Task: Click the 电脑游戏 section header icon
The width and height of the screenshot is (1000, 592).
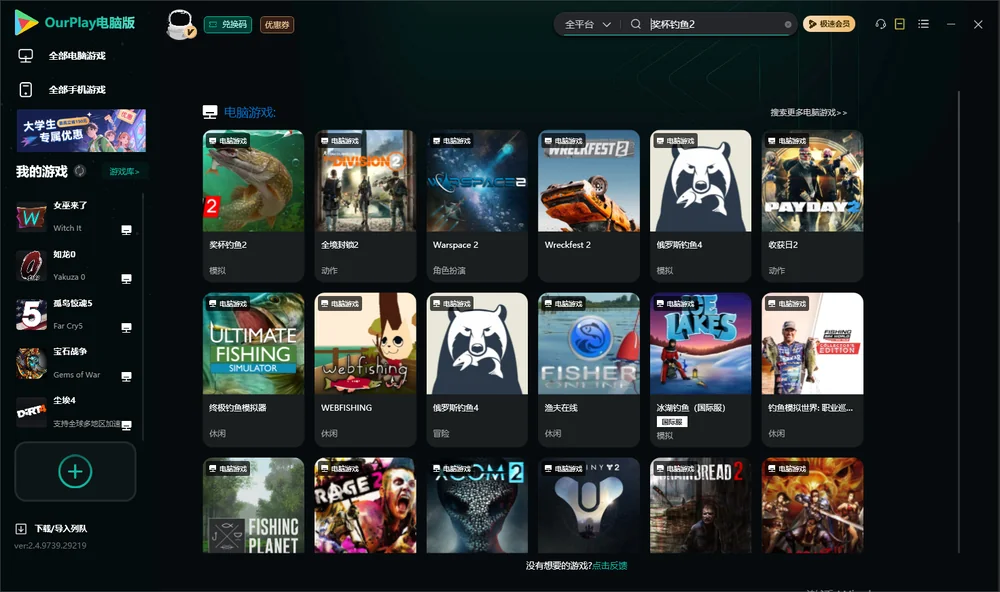Action: [210, 112]
